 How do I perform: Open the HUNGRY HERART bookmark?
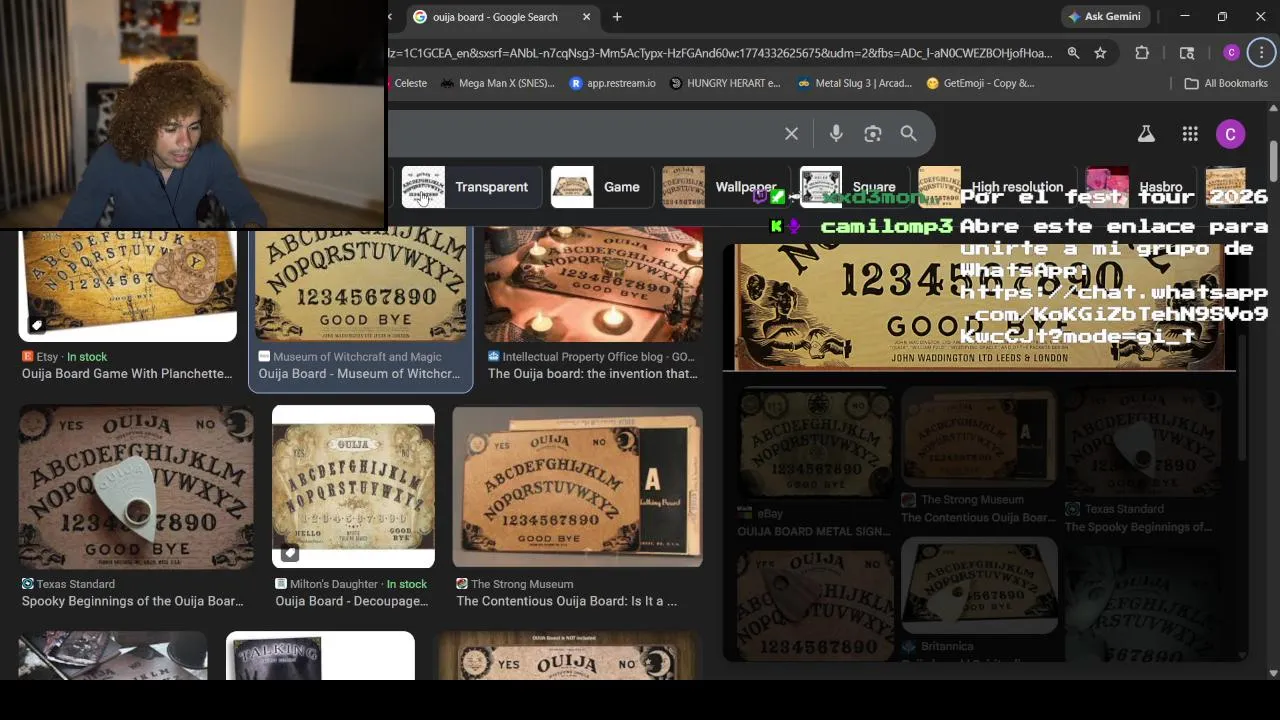point(724,83)
